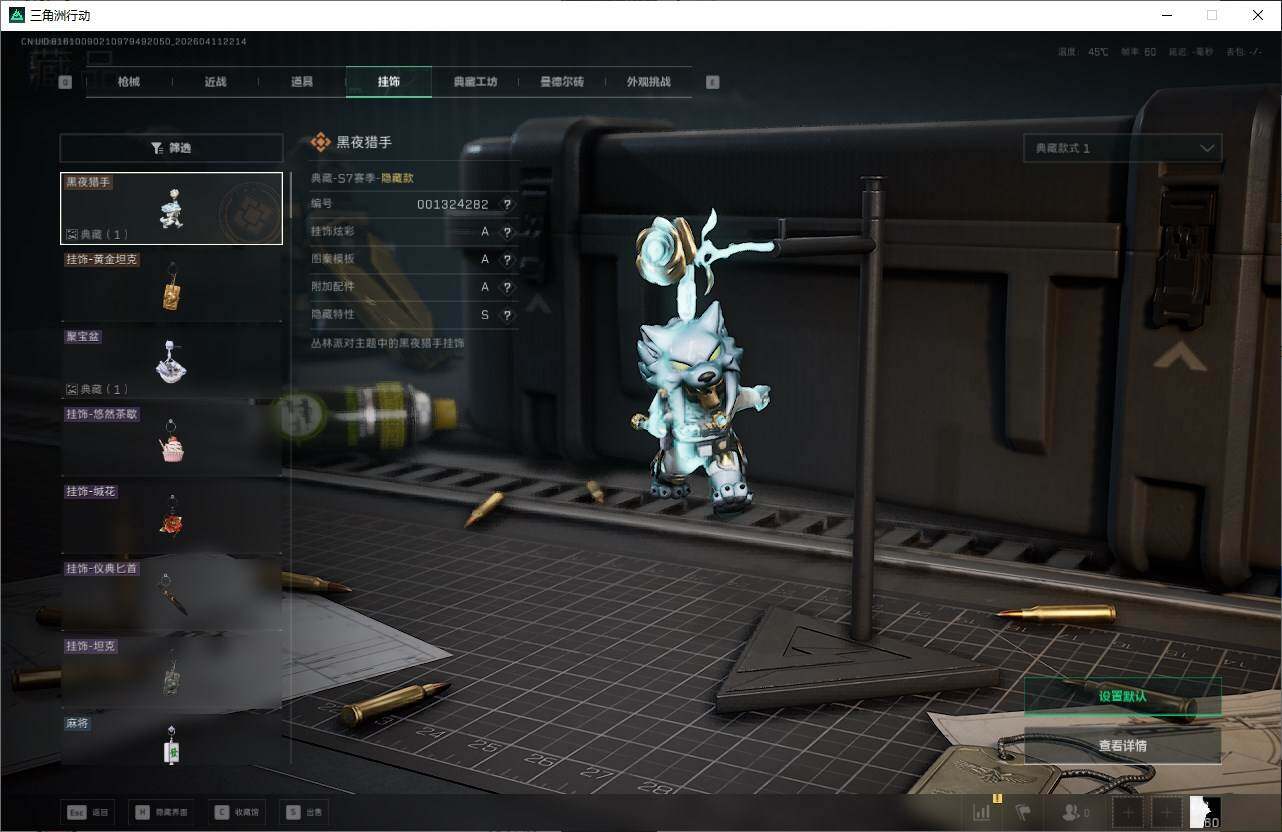1282x832 pixels.
Task: Select the 道具 tab
Action: tap(302, 82)
